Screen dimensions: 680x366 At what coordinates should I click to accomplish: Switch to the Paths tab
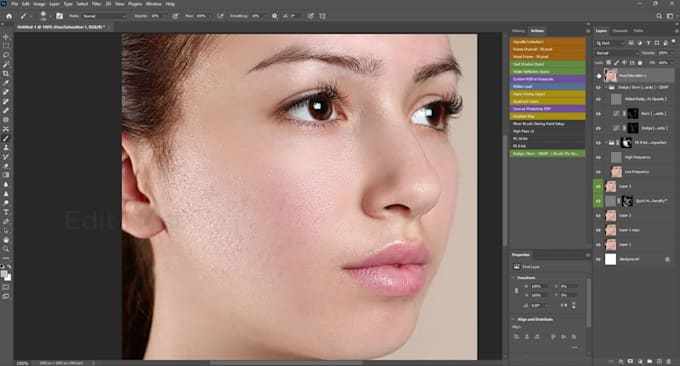[638, 31]
